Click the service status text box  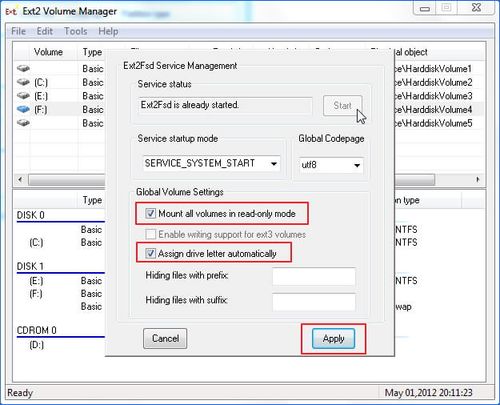[225, 106]
